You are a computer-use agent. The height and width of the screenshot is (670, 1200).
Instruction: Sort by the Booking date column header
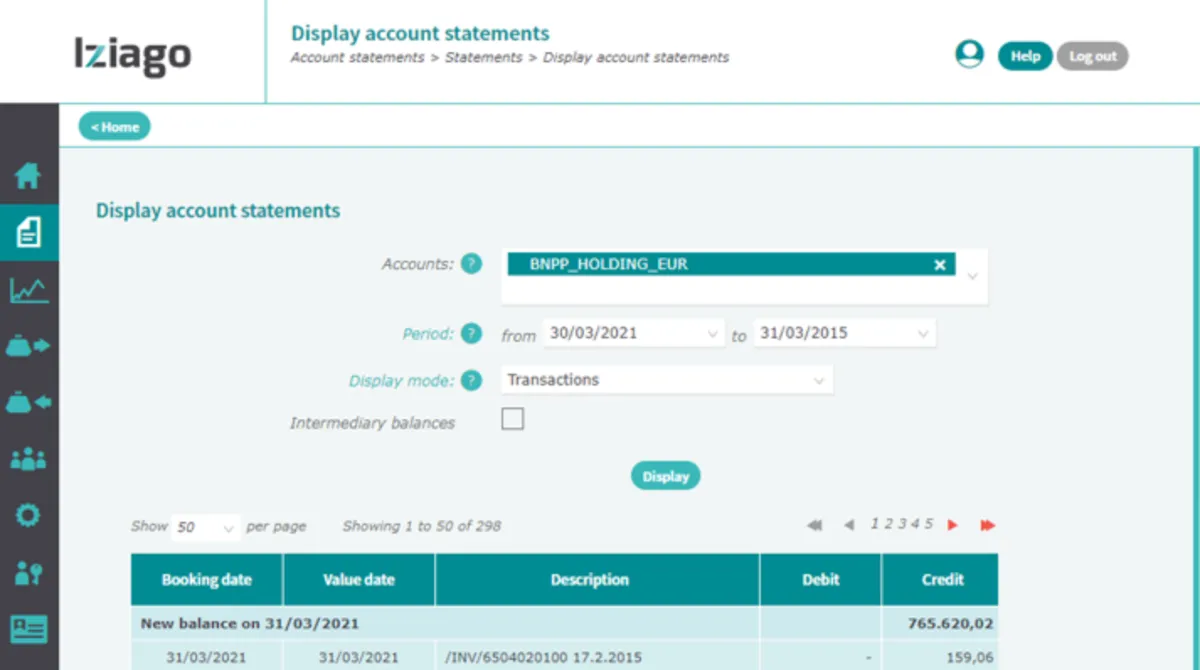point(207,580)
